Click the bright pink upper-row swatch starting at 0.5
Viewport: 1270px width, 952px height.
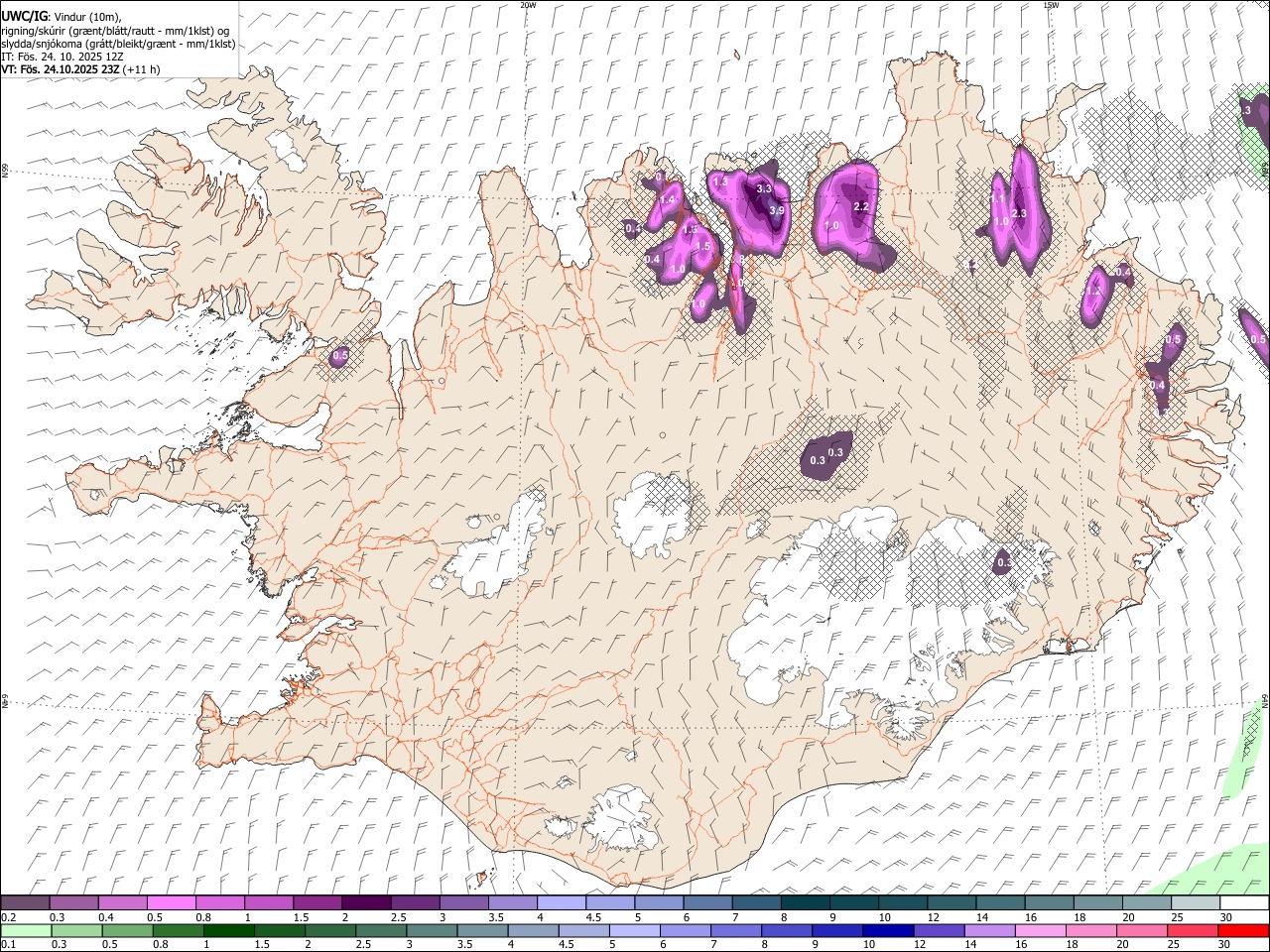(x=171, y=903)
